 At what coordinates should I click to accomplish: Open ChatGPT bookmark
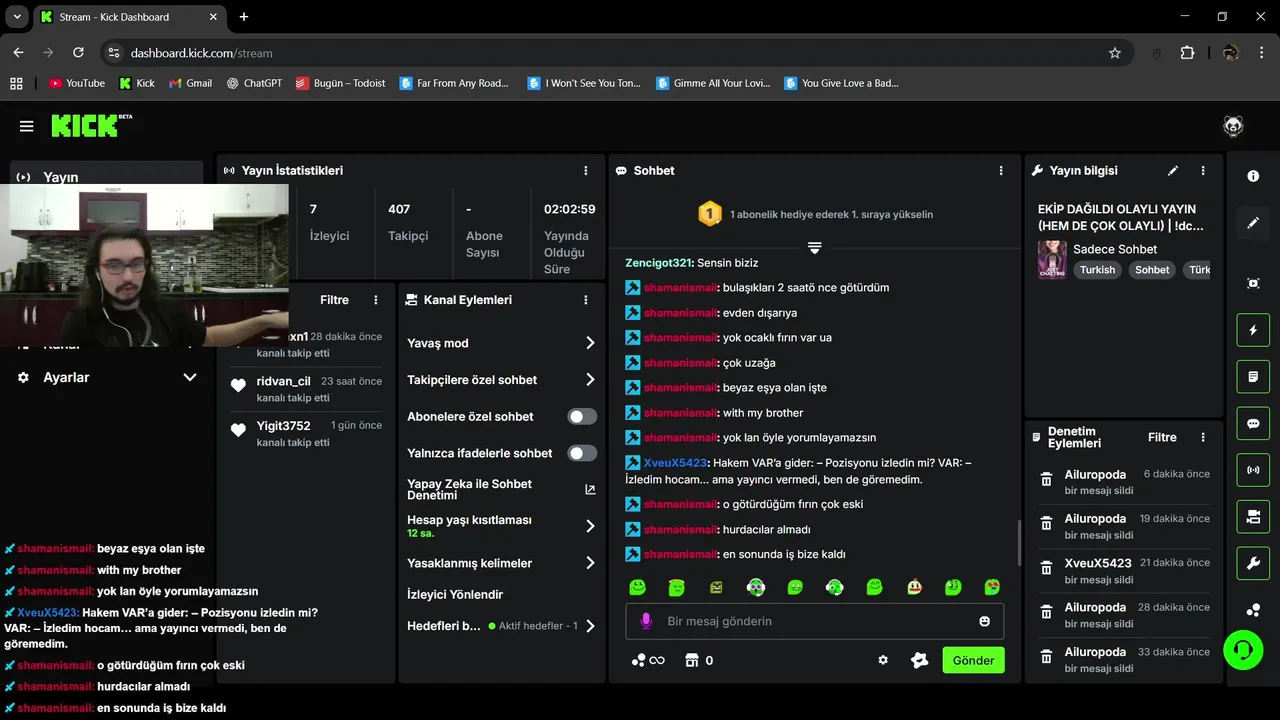click(x=254, y=83)
